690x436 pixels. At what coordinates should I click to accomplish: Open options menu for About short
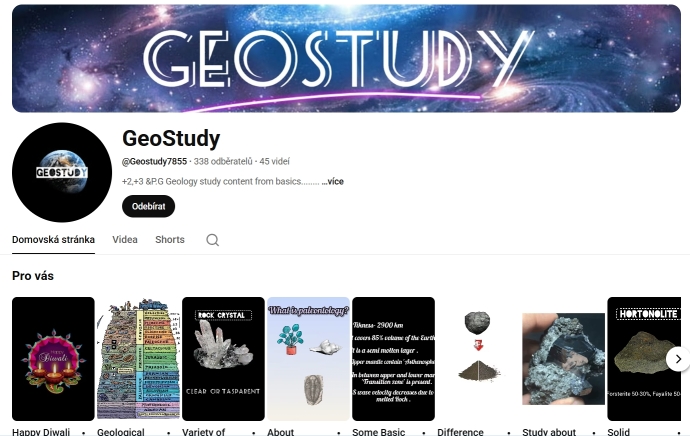(338, 432)
